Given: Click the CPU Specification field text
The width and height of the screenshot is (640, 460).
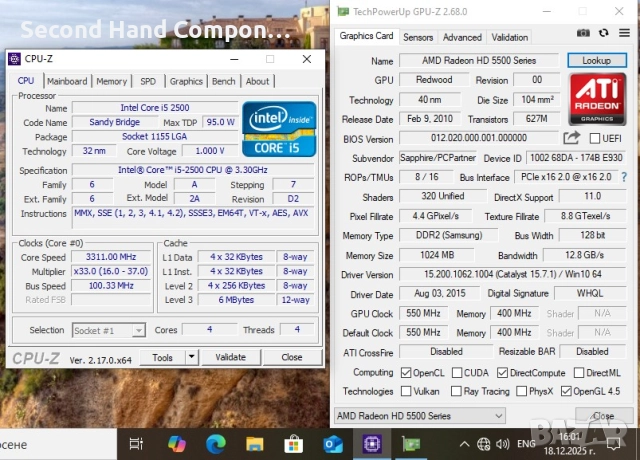Looking at the screenshot, I should [x=193, y=170].
